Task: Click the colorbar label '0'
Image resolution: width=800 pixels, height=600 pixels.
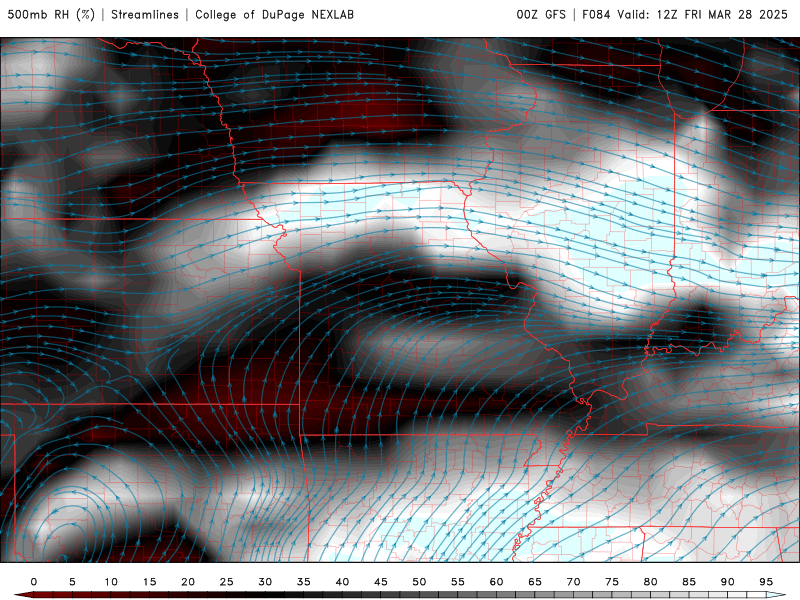Action: pos(34,582)
